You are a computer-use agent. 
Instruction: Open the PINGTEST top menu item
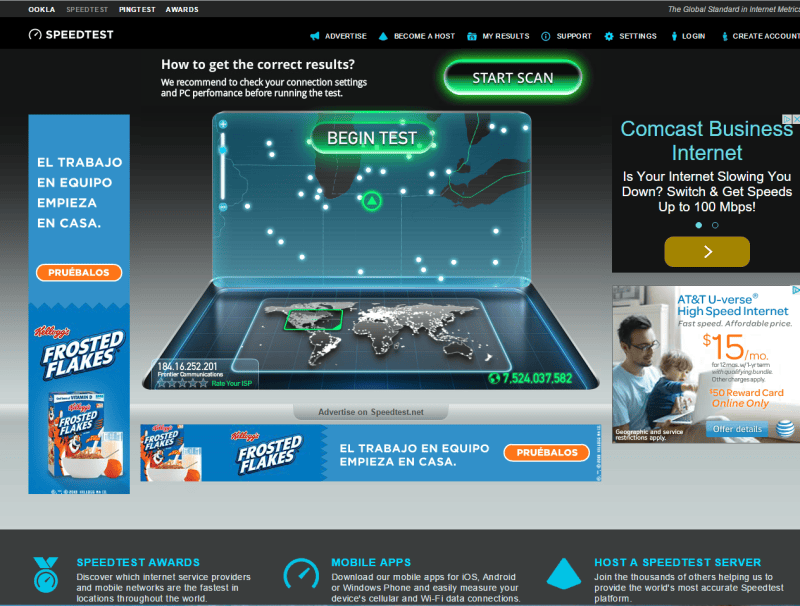pyautogui.click(x=137, y=9)
